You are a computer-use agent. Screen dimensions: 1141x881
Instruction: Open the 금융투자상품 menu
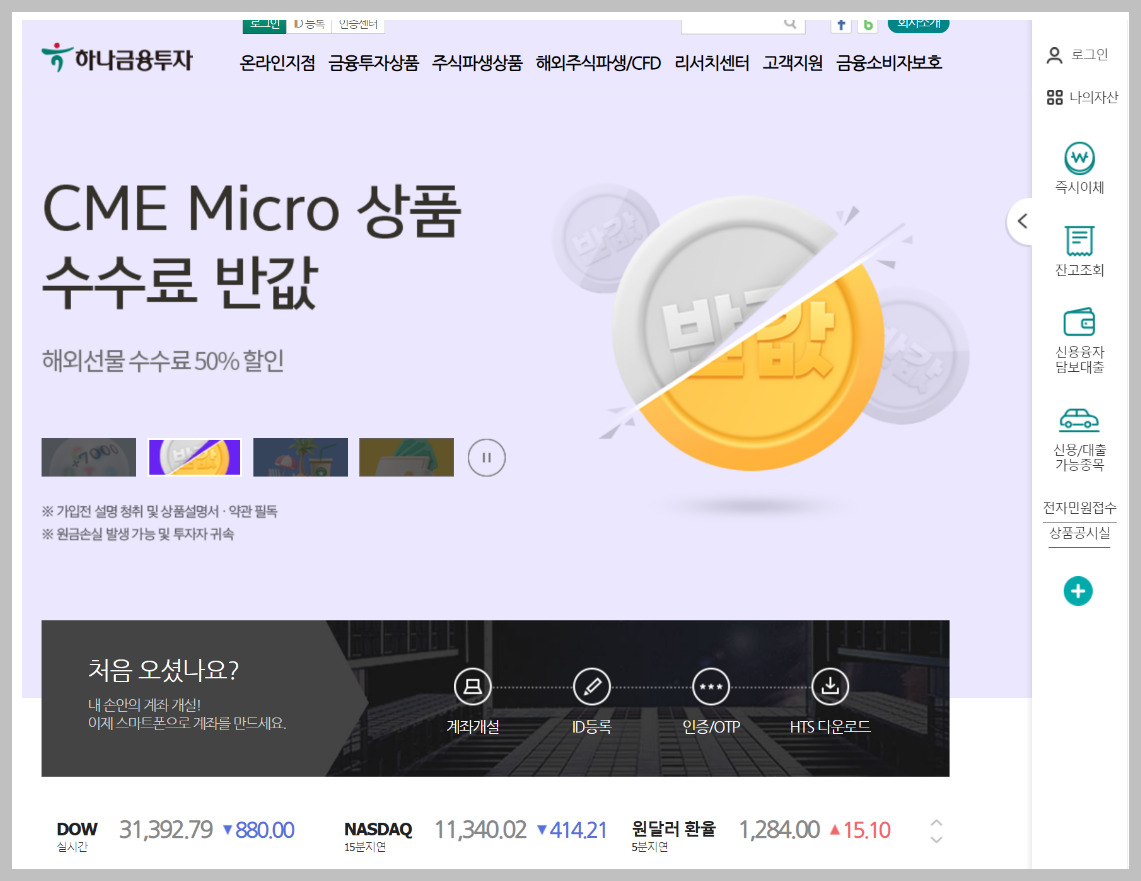[x=373, y=63]
